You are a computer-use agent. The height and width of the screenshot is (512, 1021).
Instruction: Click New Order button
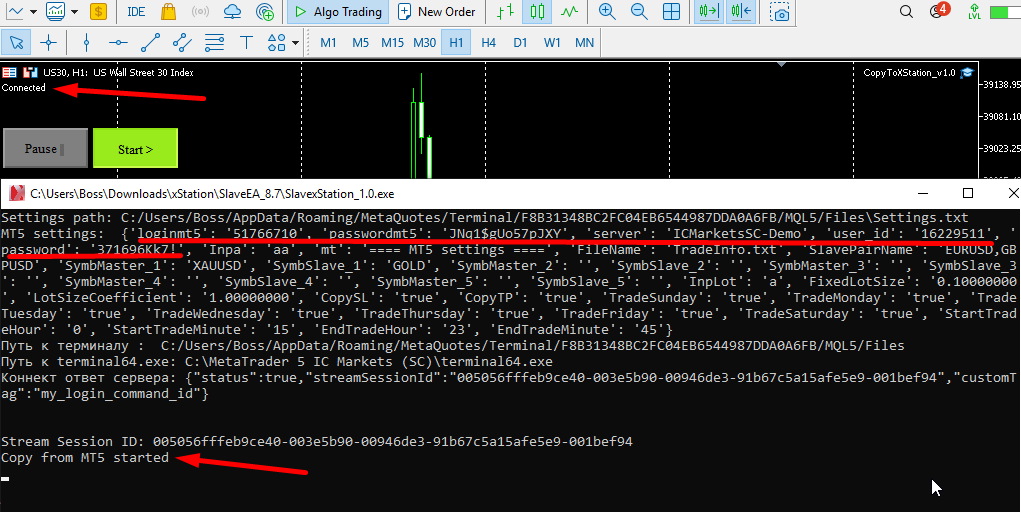click(x=437, y=11)
